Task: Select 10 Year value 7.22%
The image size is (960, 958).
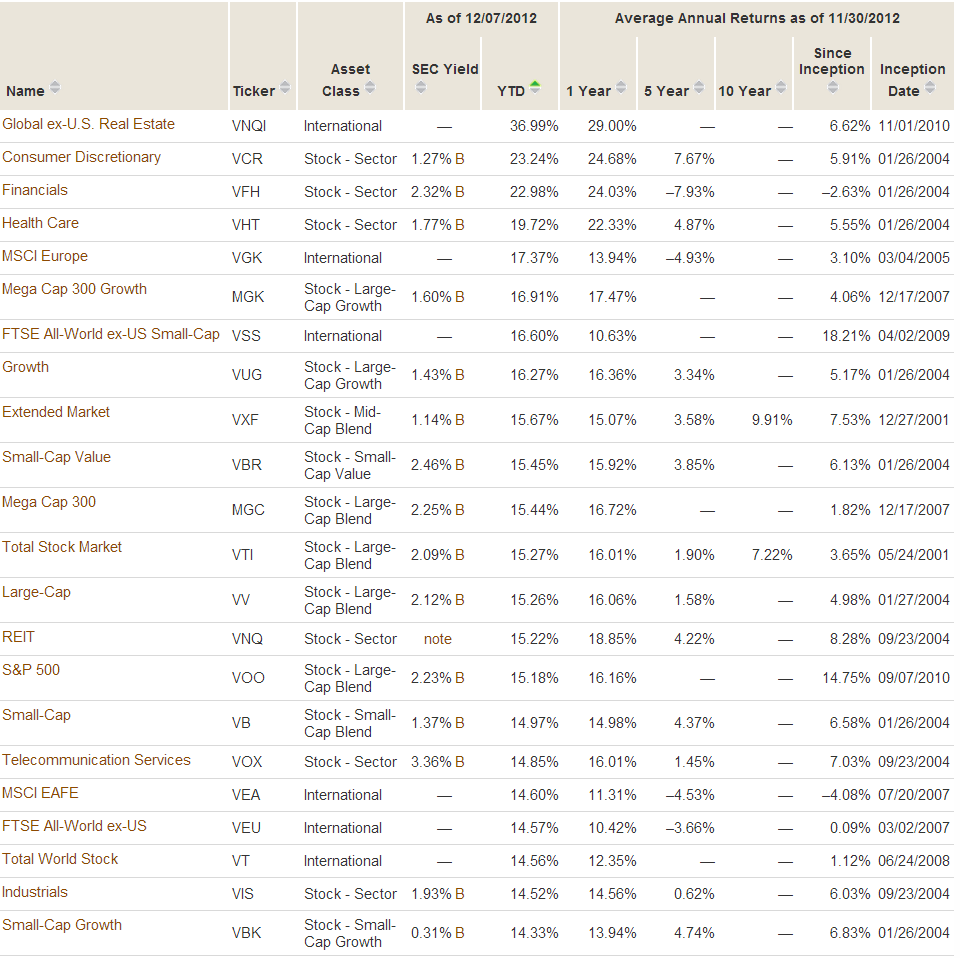Action: 772,555
